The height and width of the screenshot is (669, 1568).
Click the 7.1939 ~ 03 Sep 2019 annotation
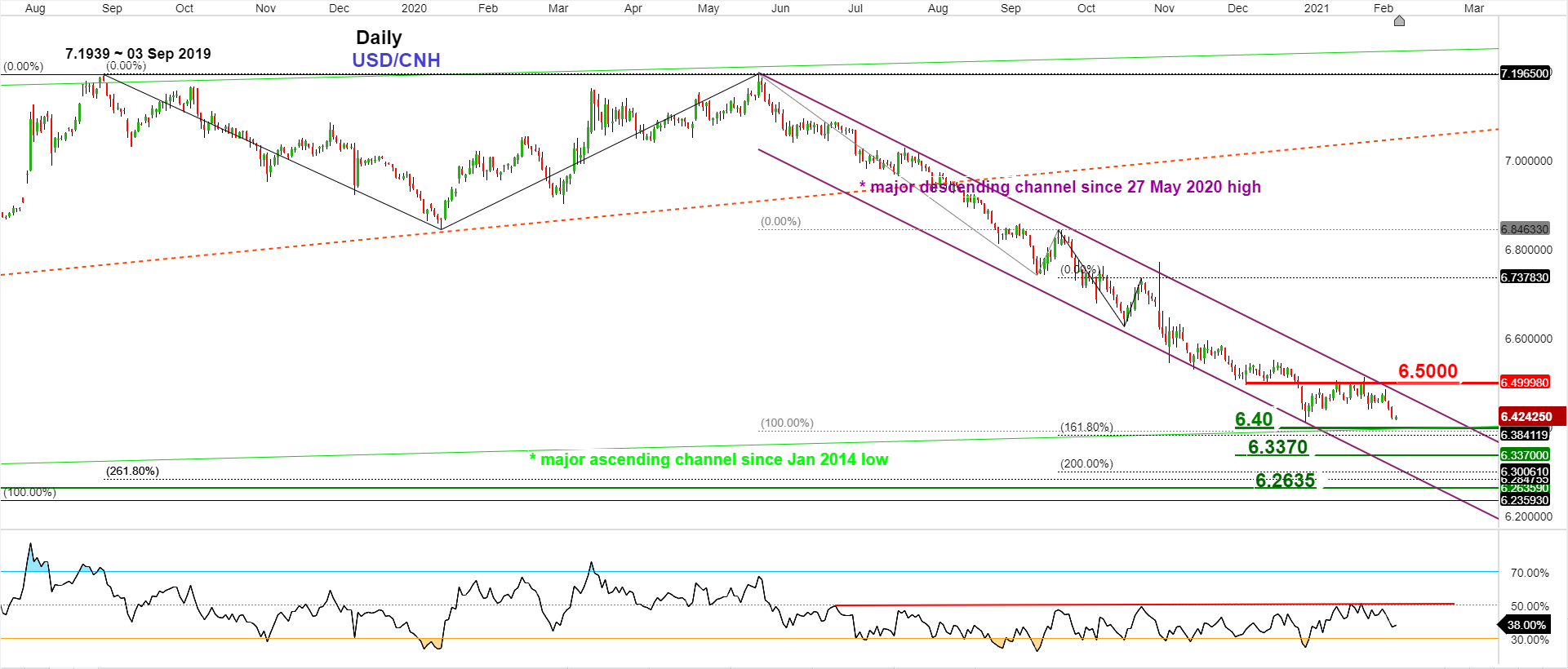[138, 54]
